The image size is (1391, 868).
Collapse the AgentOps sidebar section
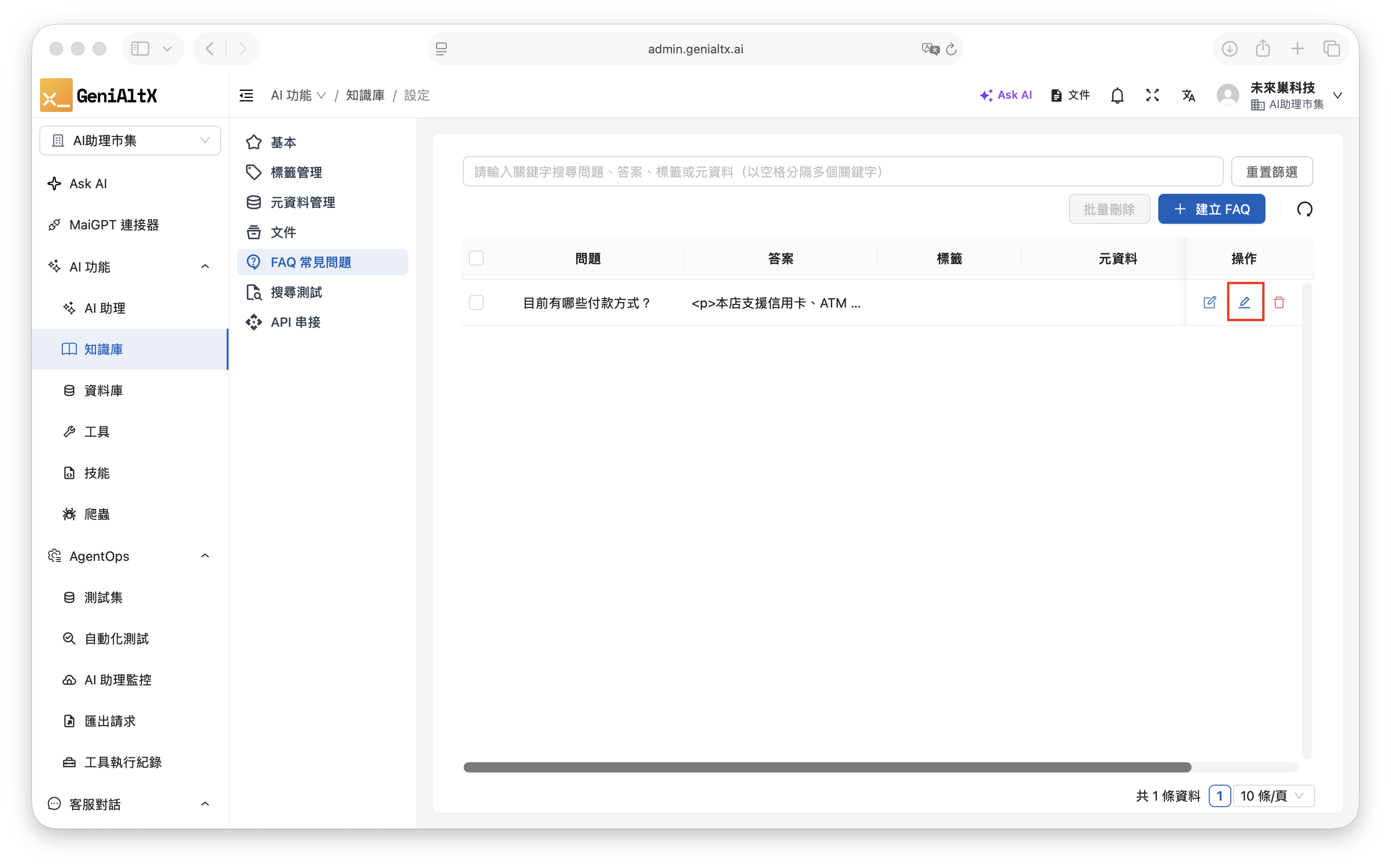coord(205,556)
